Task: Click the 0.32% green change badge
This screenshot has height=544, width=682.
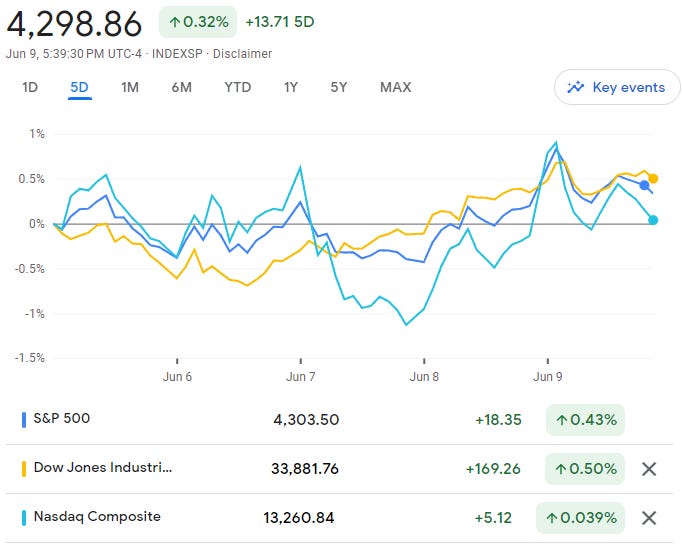Action: [198, 22]
